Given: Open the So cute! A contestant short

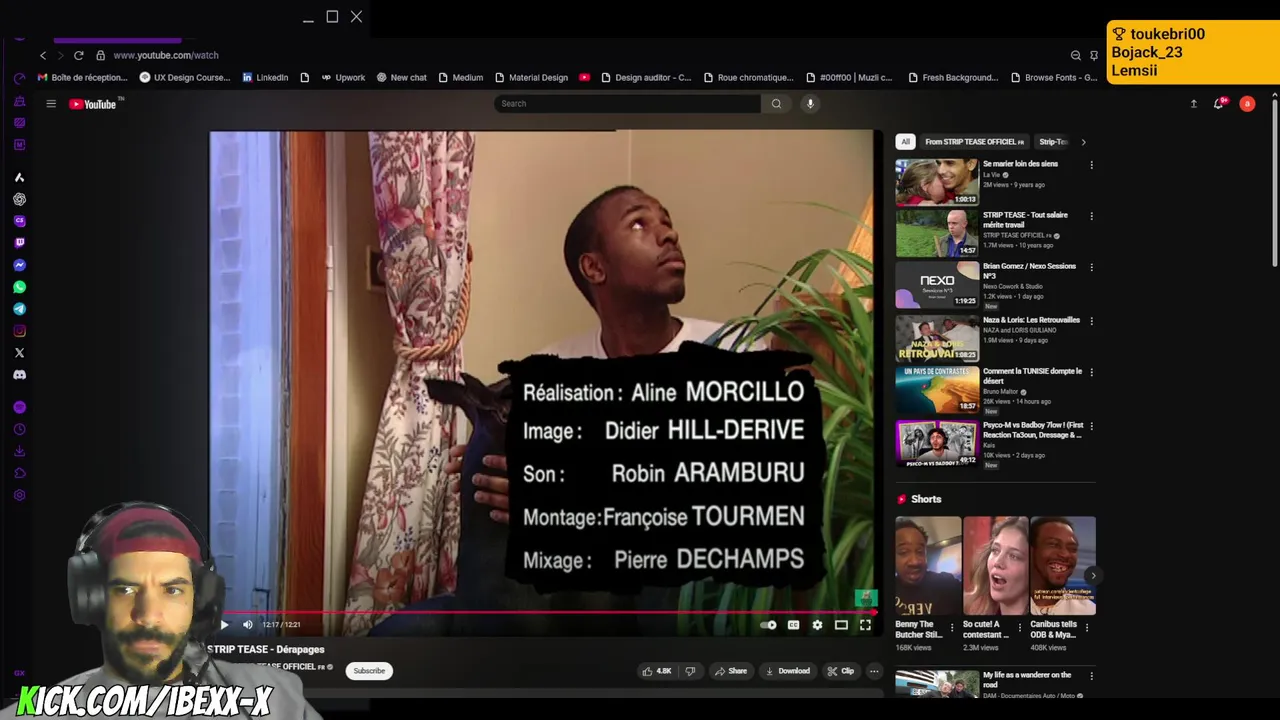Looking at the screenshot, I should point(995,565).
